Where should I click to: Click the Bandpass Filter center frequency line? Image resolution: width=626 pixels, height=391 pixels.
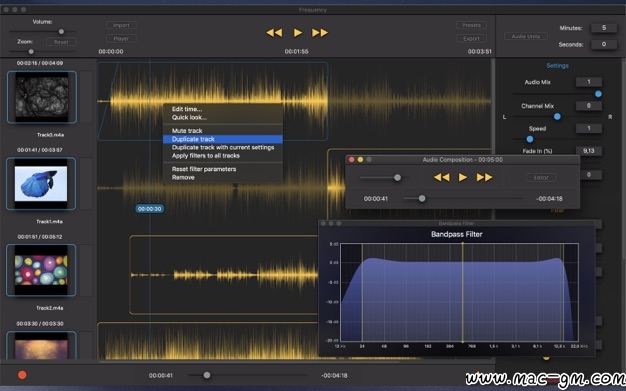coord(463,292)
